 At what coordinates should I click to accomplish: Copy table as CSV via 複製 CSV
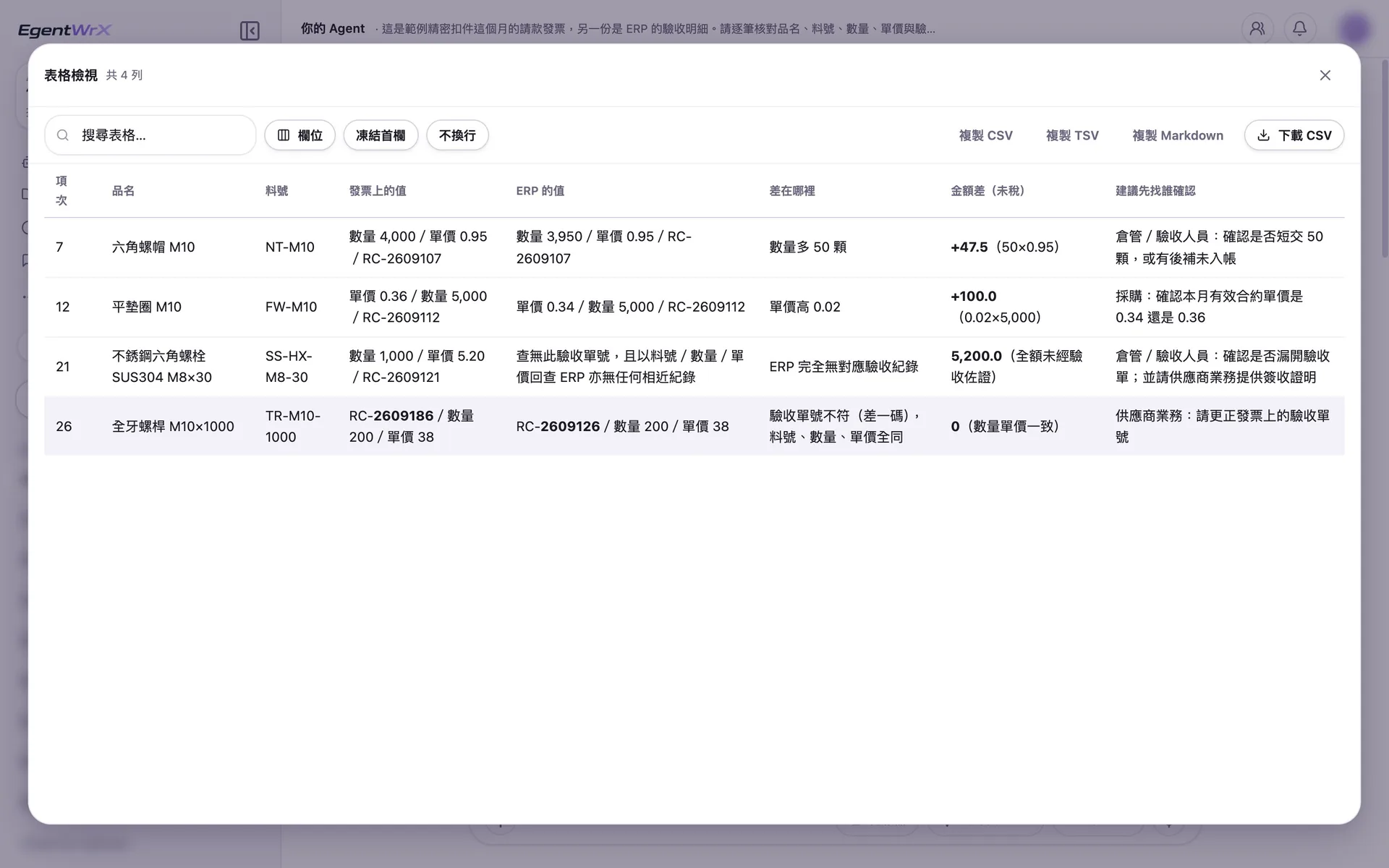click(x=985, y=135)
